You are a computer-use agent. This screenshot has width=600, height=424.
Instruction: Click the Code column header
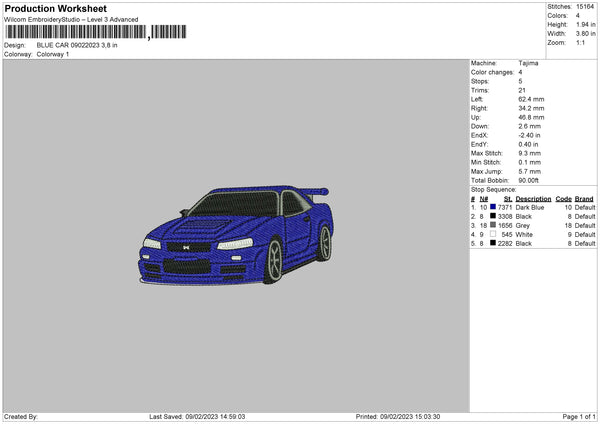point(563,197)
